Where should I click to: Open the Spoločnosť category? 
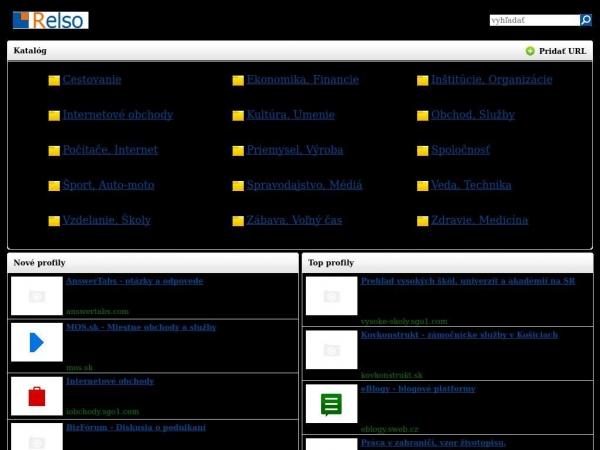coord(460,150)
